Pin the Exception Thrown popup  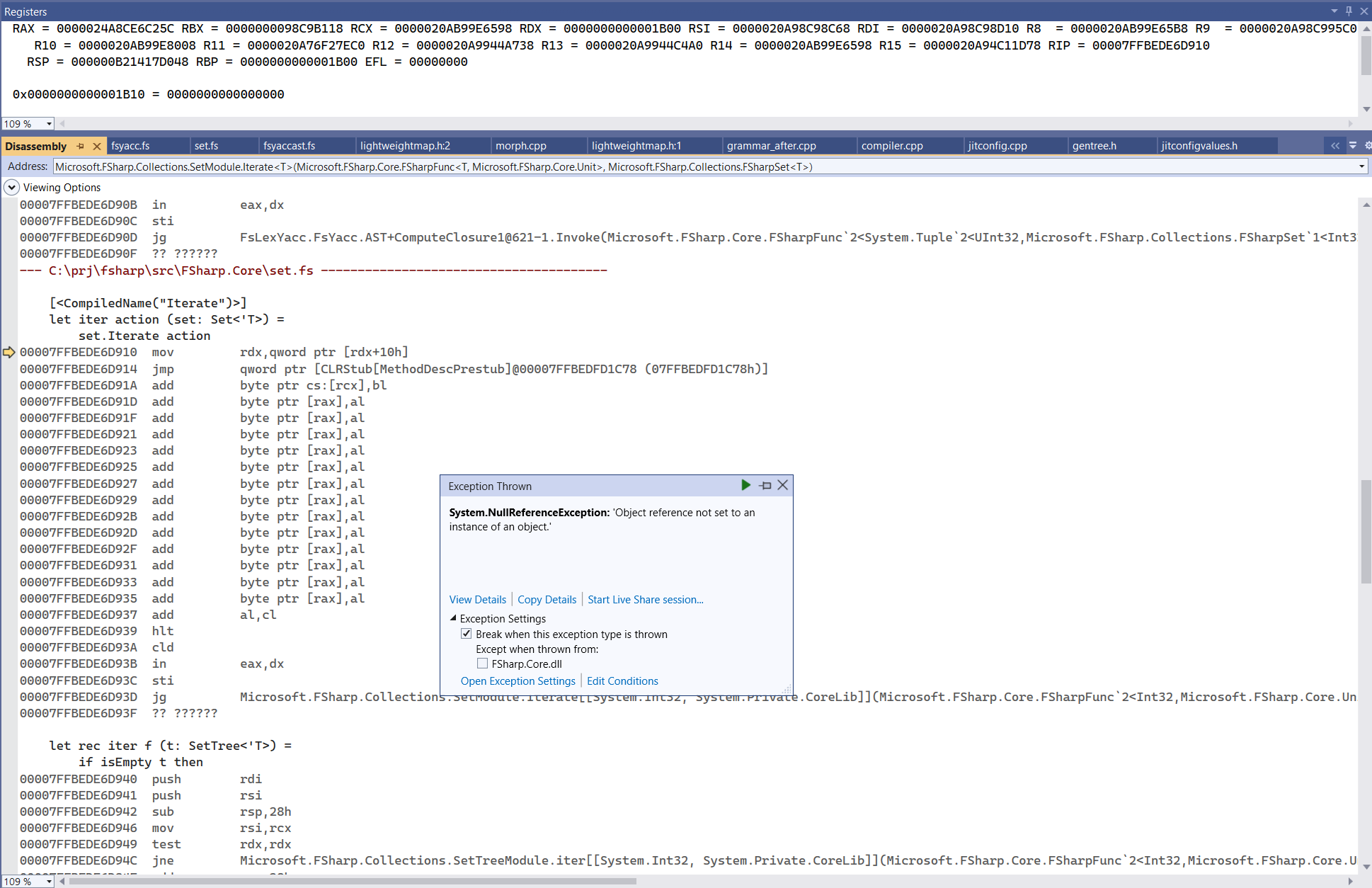coord(765,485)
